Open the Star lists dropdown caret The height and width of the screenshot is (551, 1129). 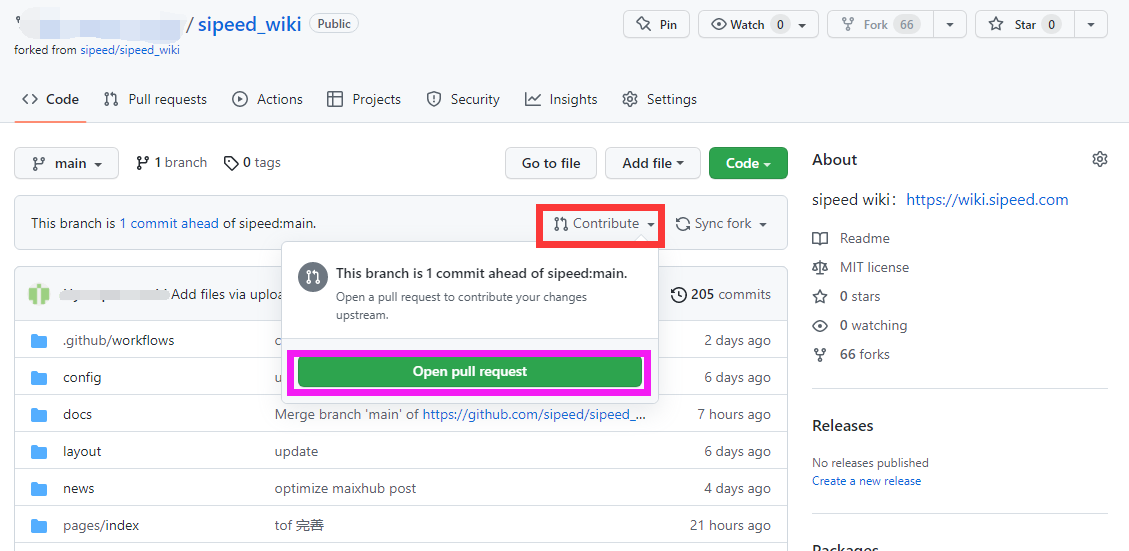(x=1092, y=24)
